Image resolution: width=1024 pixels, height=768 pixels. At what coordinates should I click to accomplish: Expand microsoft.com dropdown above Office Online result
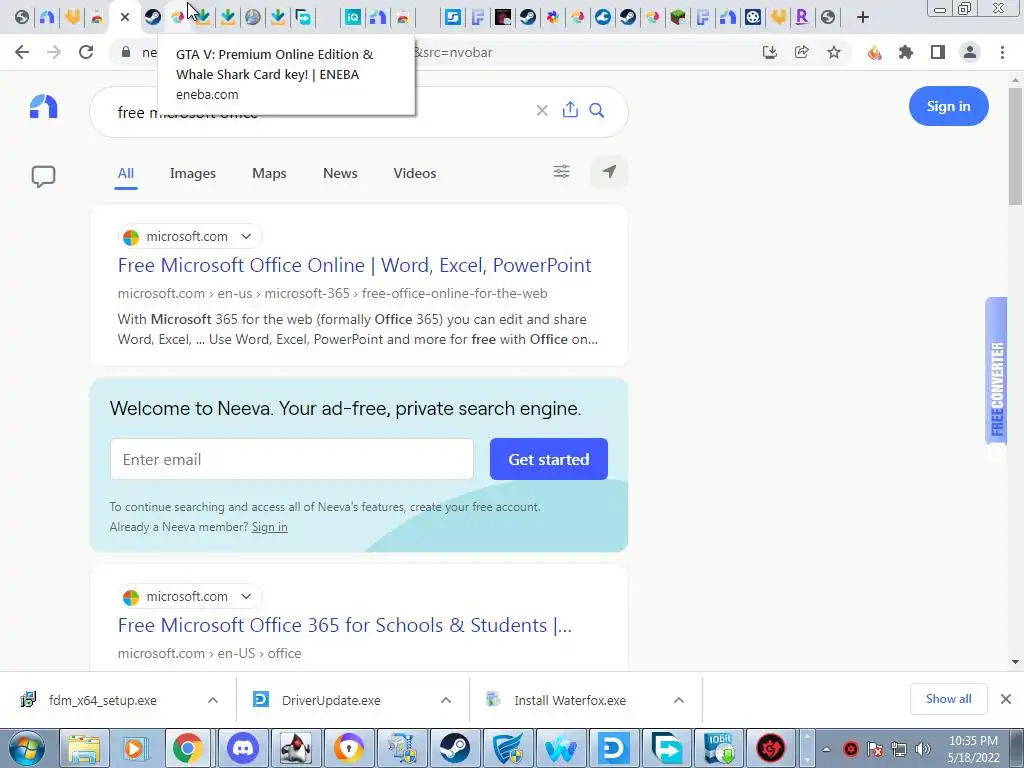[x=246, y=236]
